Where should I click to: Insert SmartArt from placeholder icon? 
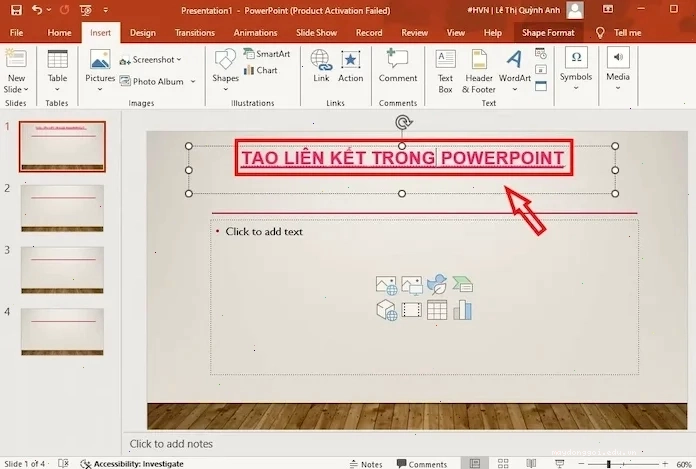pos(463,284)
